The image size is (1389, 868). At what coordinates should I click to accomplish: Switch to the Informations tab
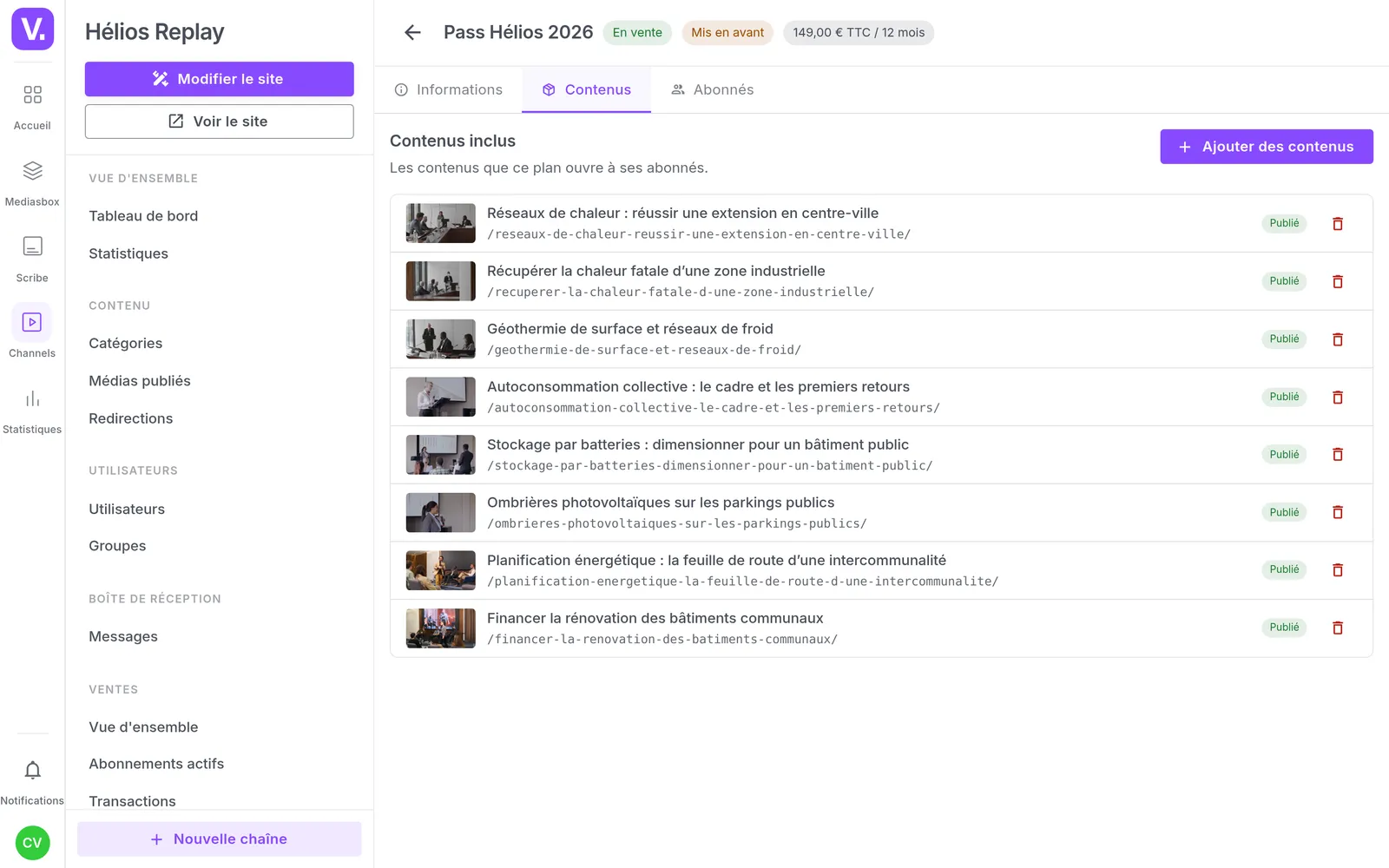click(x=449, y=89)
